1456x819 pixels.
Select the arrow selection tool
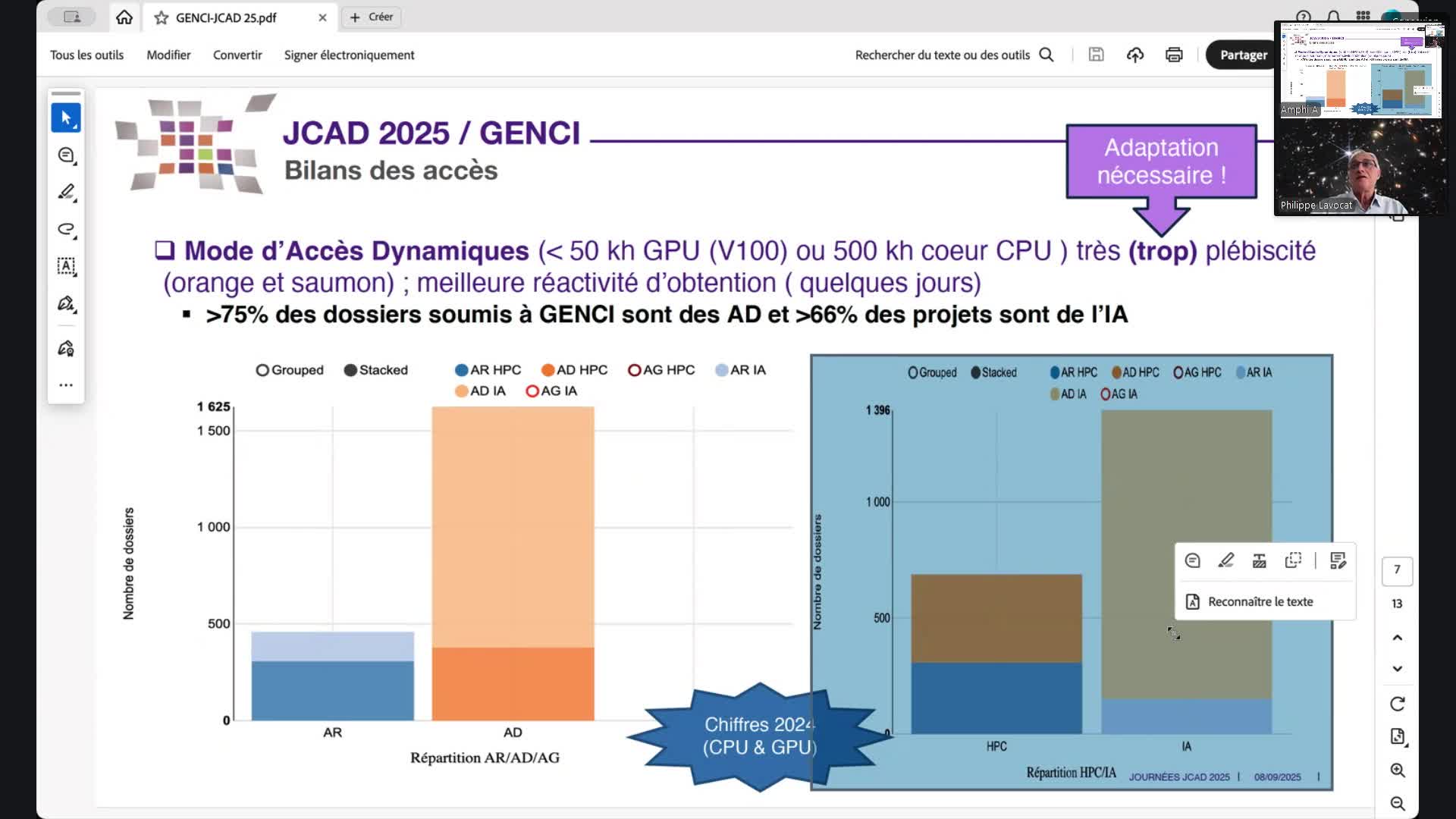(66, 118)
